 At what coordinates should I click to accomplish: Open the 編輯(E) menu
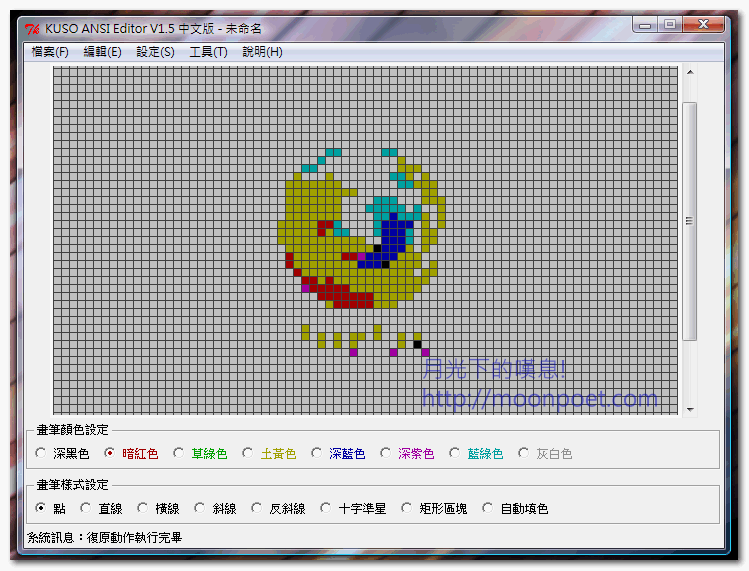[x=102, y=52]
